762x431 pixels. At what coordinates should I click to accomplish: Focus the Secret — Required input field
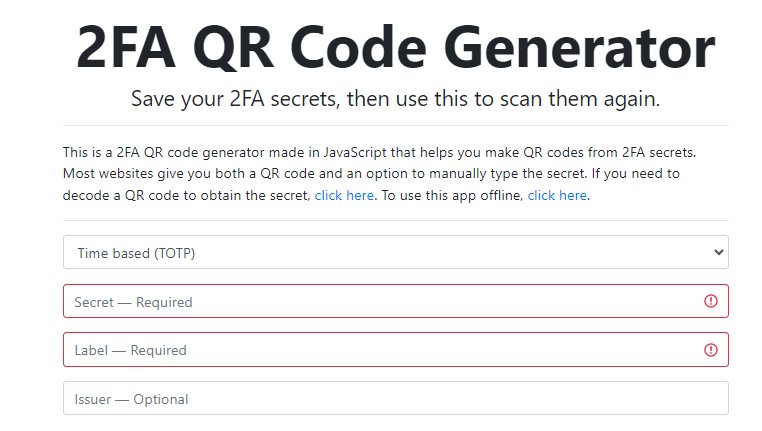[x=380, y=301]
